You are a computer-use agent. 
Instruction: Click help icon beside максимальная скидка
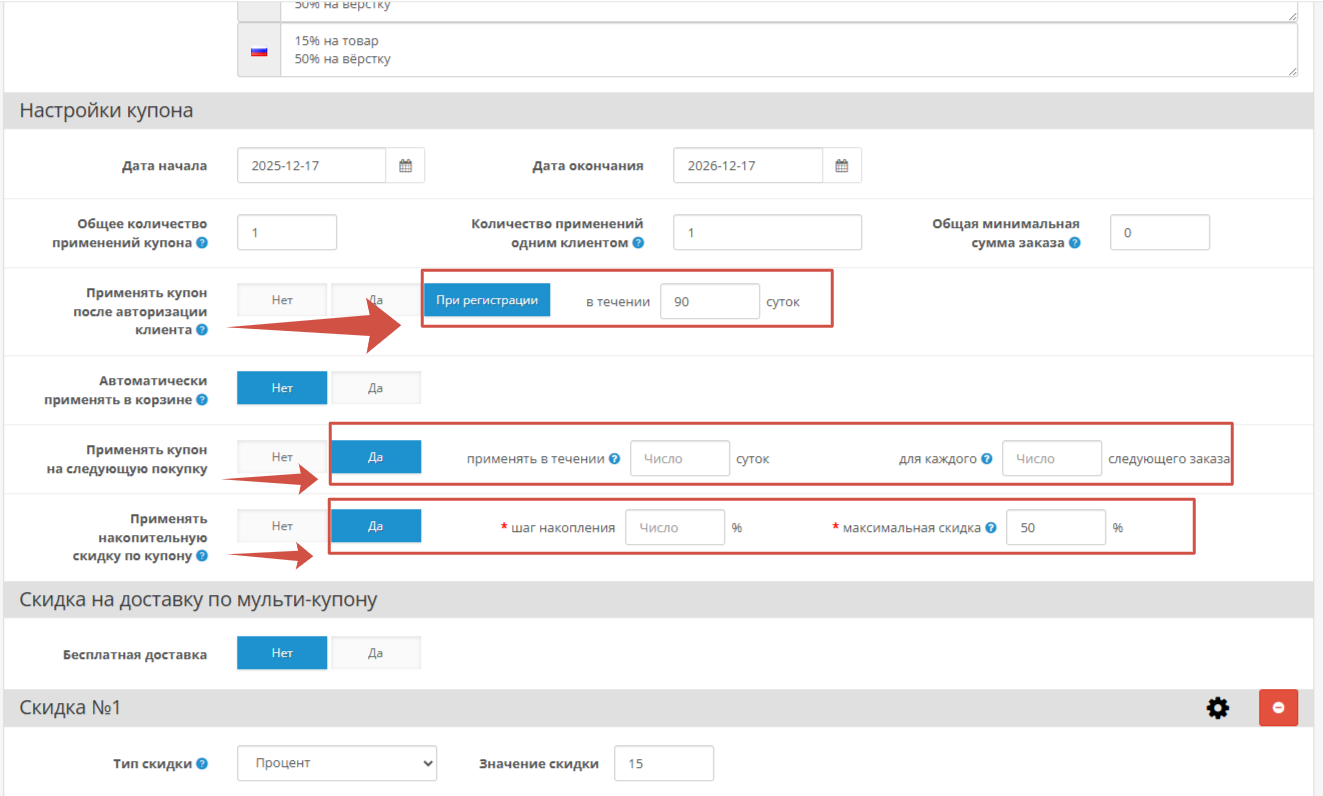click(991, 528)
